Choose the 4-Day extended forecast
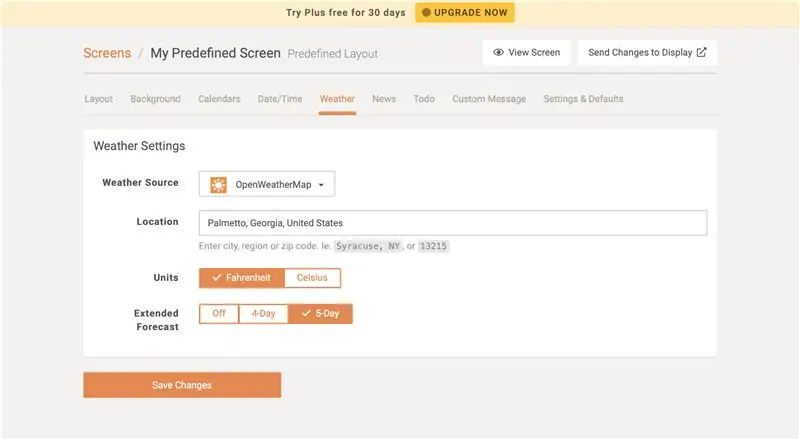The width and height of the screenshot is (800, 439). 263,313
